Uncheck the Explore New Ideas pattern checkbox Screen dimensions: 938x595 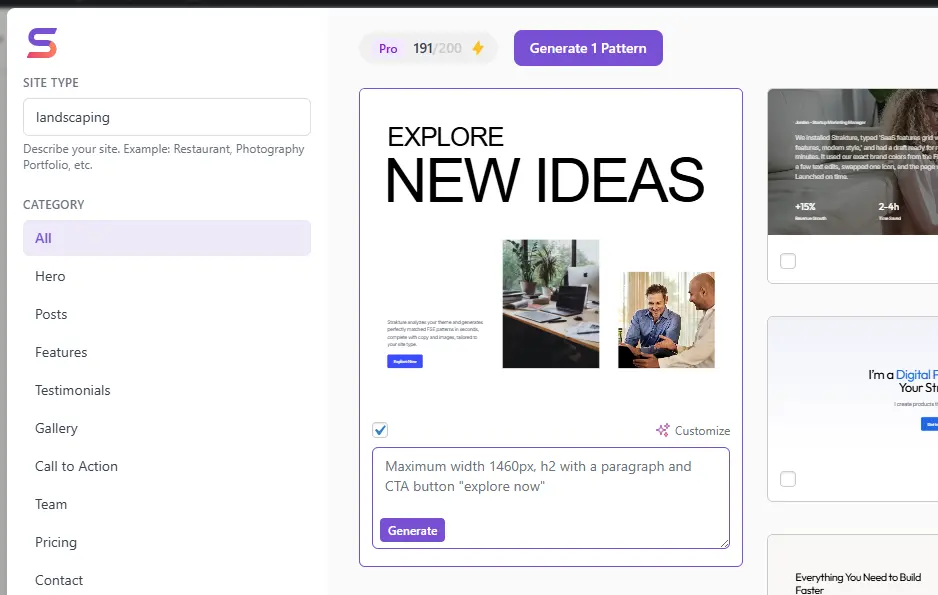click(380, 430)
